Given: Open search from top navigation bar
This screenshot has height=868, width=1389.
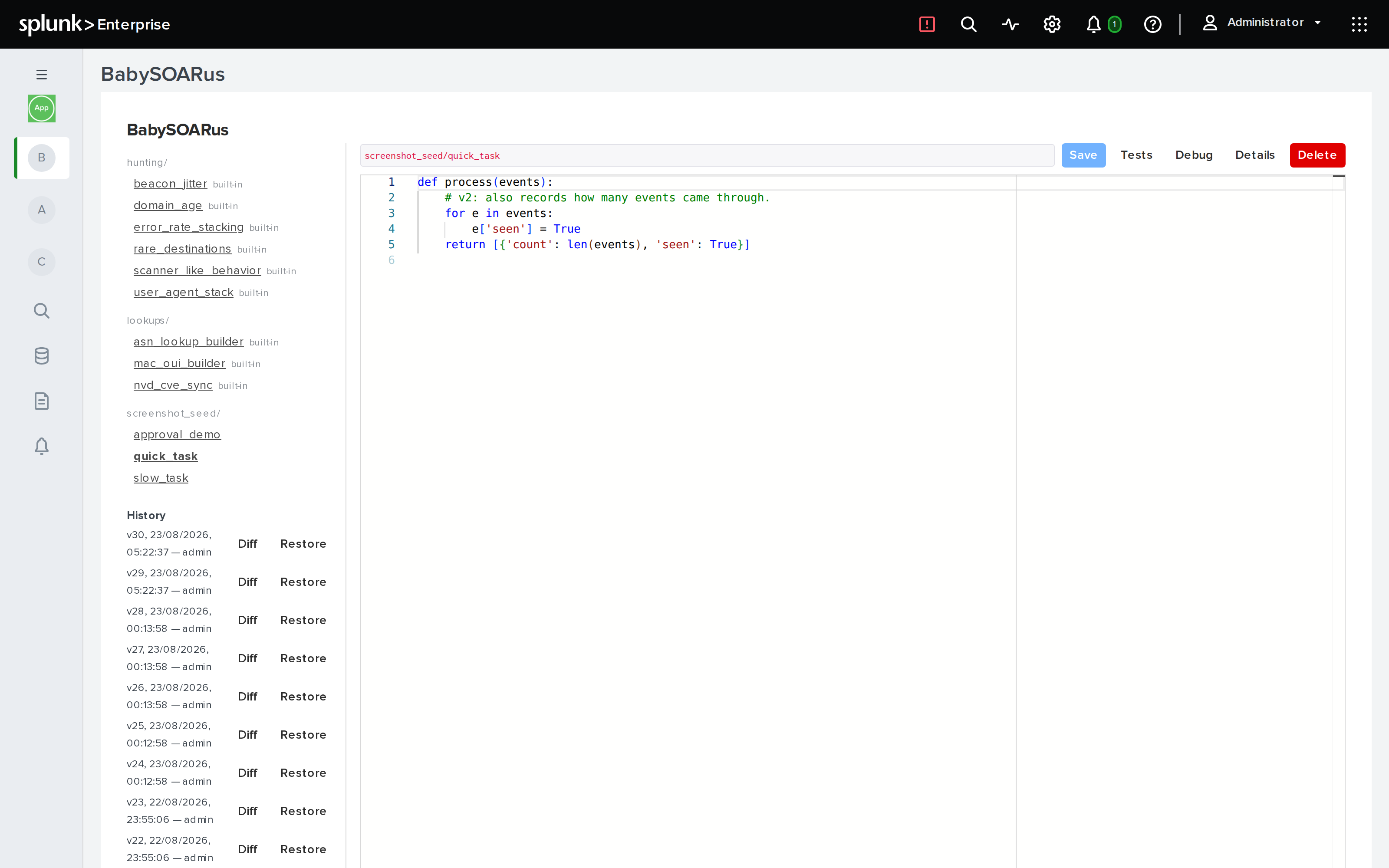Looking at the screenshot, I should coord(968,24).
